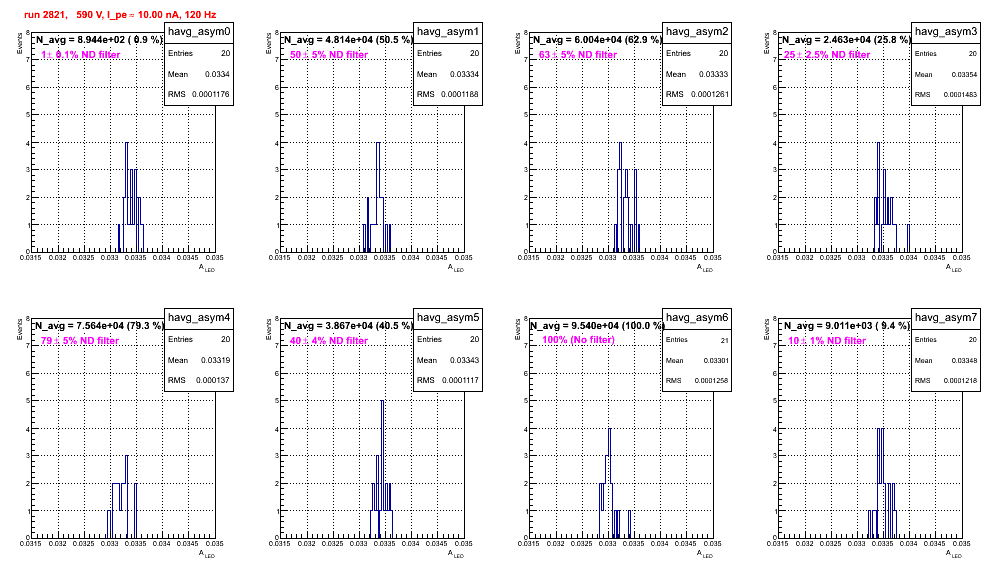Click the N_avg = 4.814e+04 label

pyautogui.click(x=347, y=40)
